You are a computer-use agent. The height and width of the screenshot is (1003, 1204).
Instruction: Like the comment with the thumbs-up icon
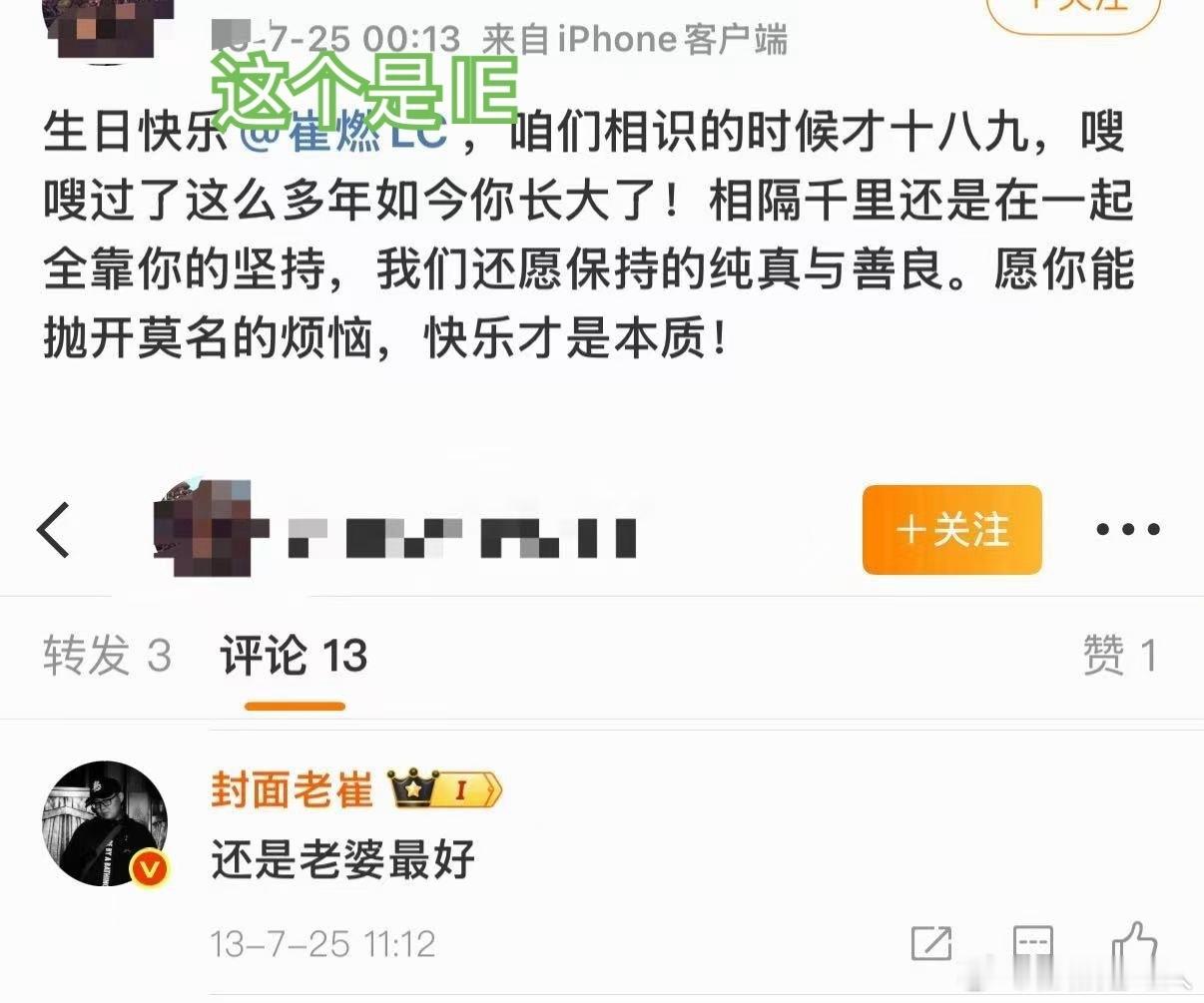[1134, 943]
